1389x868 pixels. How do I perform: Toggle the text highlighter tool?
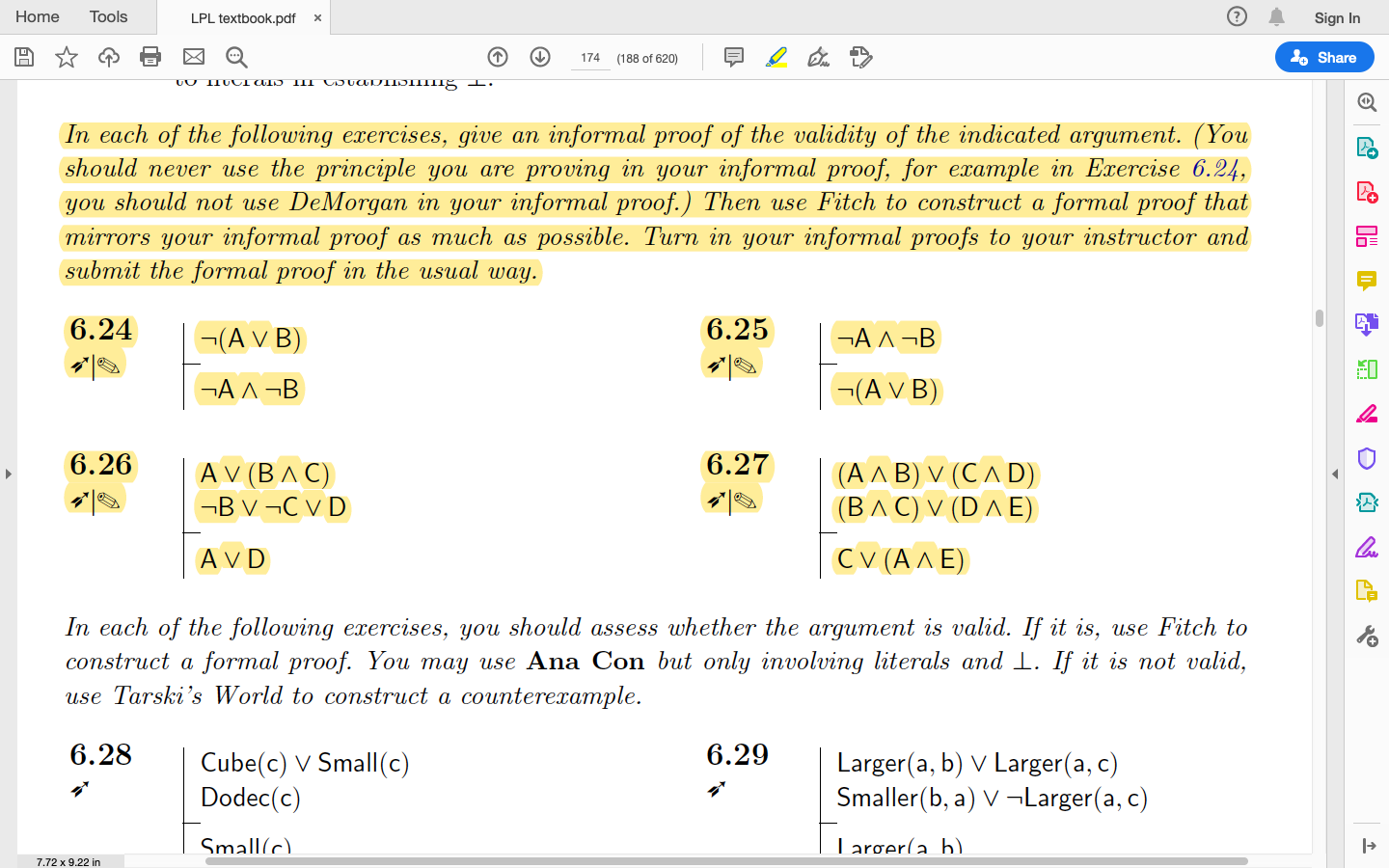tap(776, 57)
